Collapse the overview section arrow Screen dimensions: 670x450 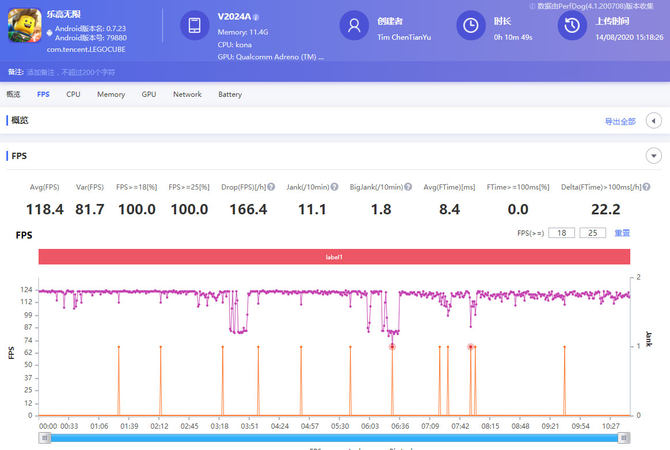tap(654, 121)
